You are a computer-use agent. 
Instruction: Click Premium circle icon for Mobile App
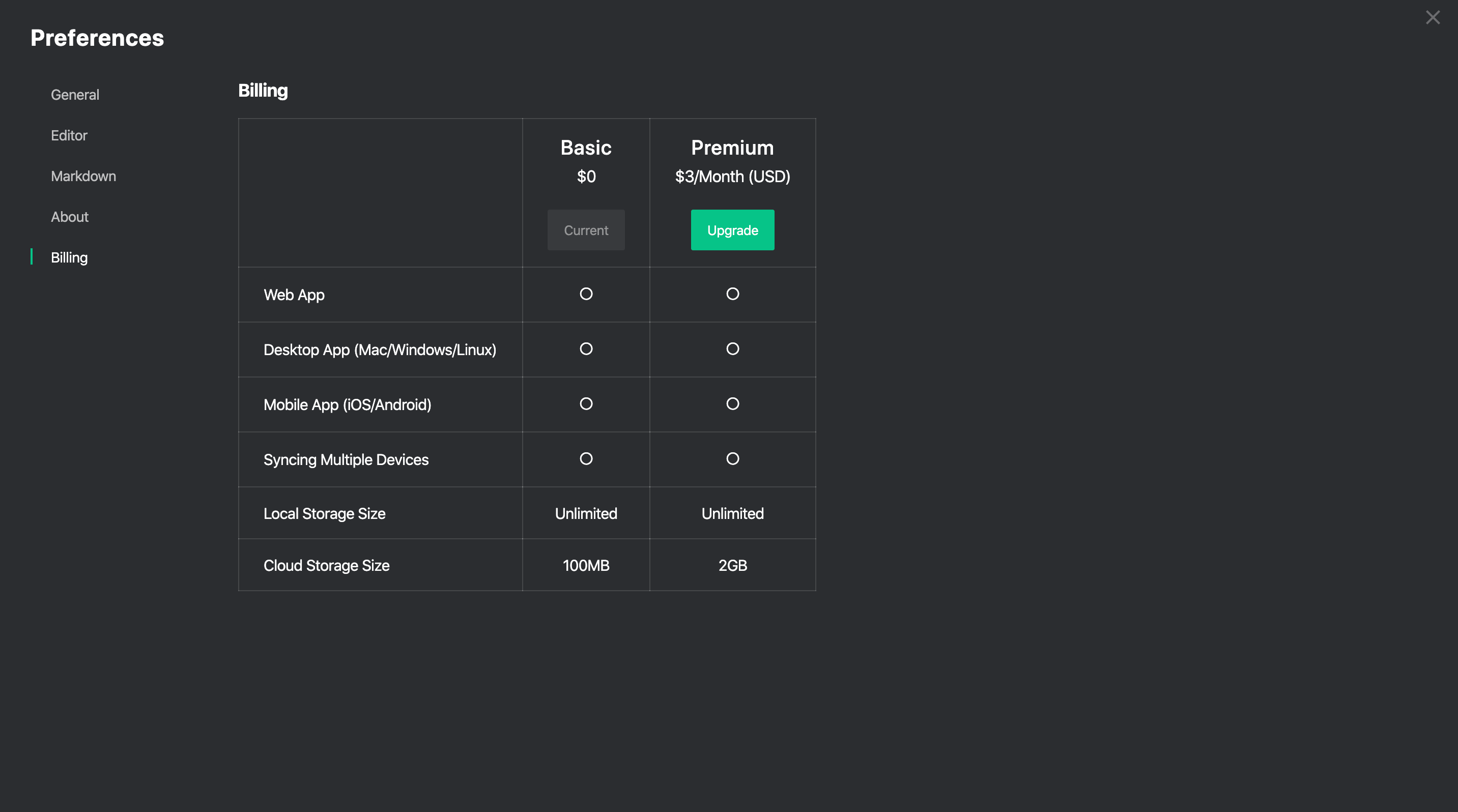(732, 403)
